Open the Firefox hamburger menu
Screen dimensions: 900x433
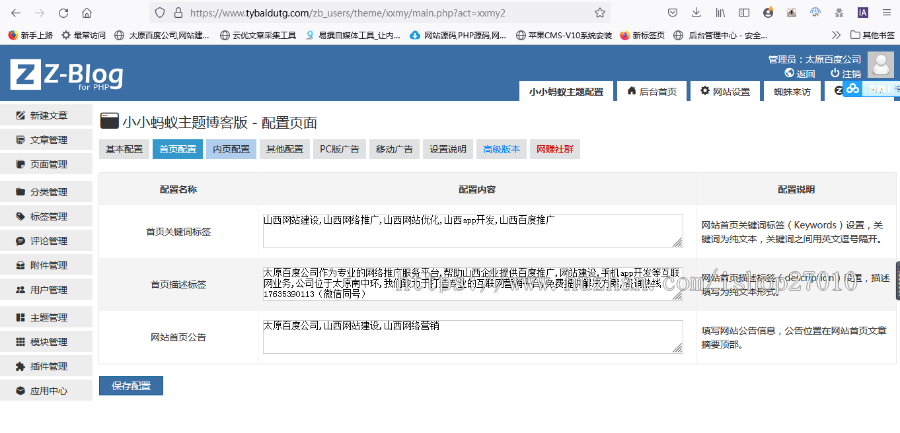pyautogui.click(x=885, y=13)
